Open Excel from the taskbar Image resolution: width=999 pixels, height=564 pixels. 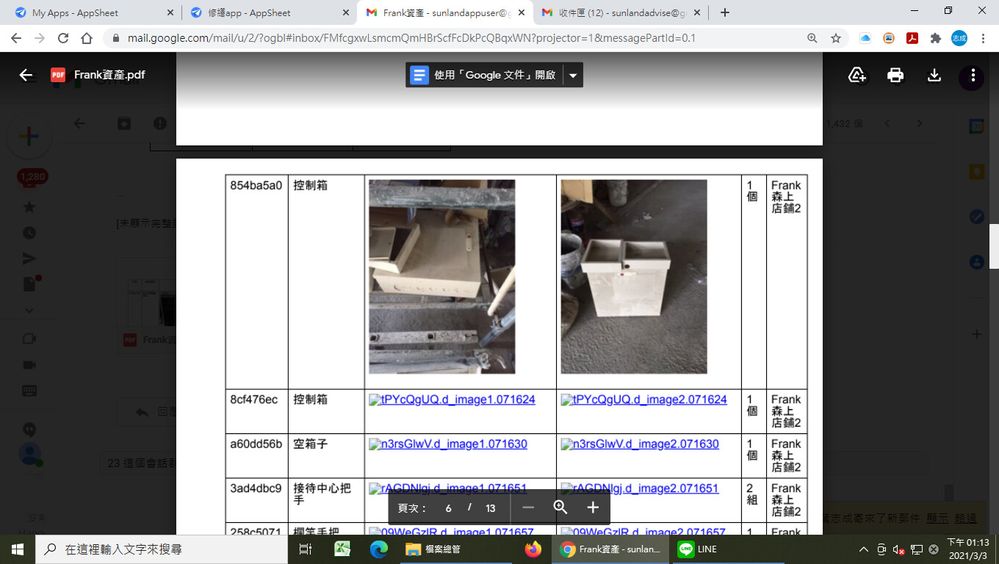coord(342,549)
